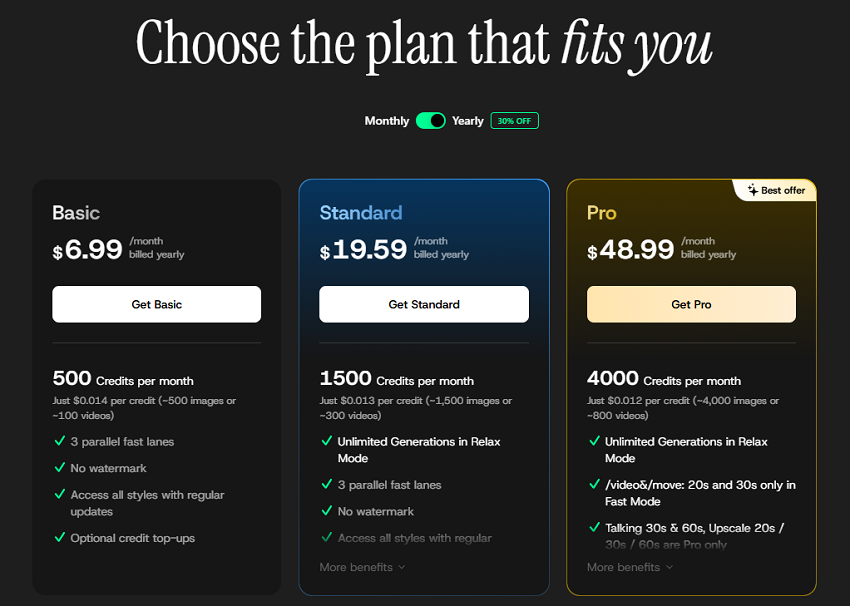Click the "Get Standard" button
850x606 pixels.
[x=424, y=304]
